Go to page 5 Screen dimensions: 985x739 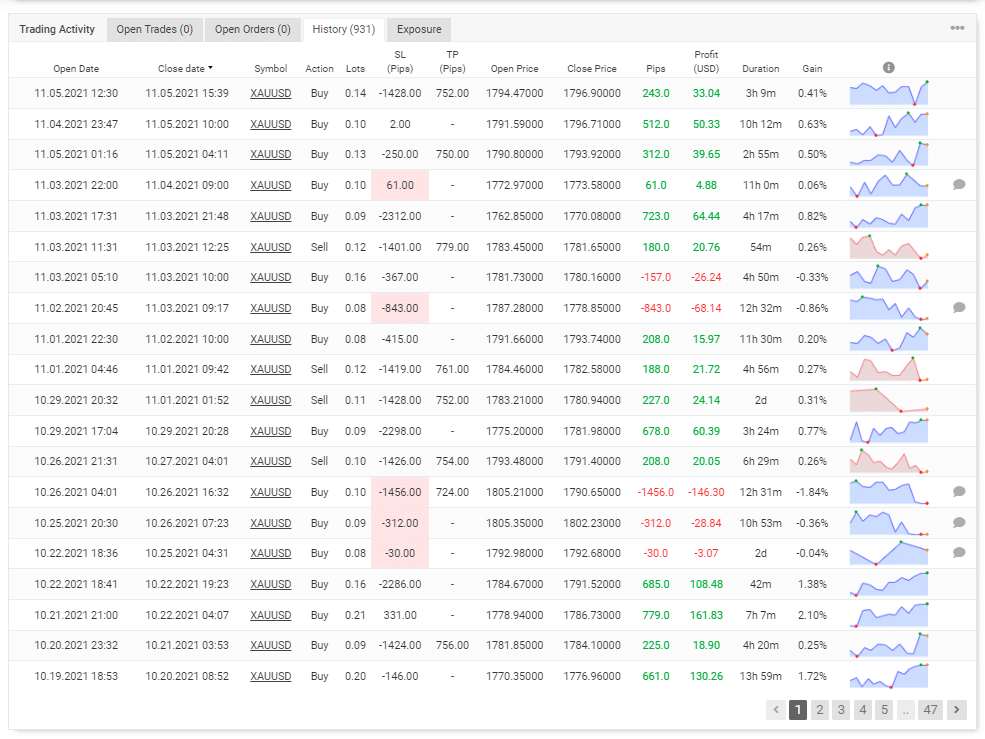(883, 709)
